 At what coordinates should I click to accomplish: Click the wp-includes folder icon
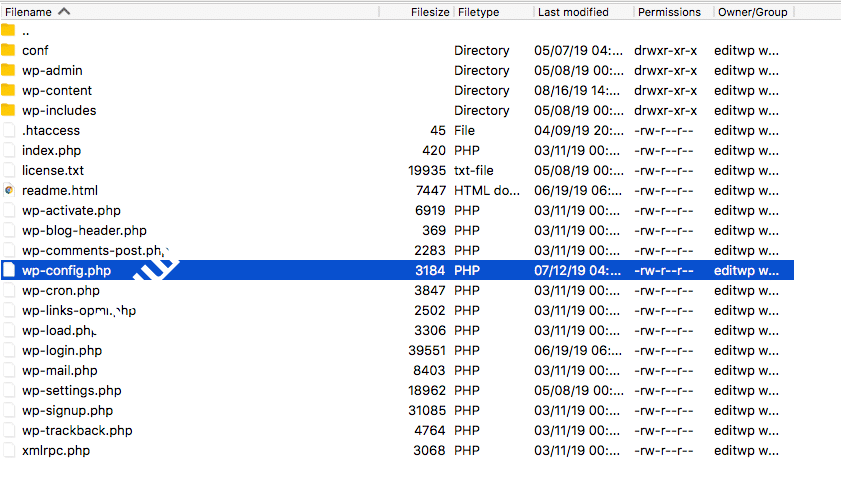8,110
